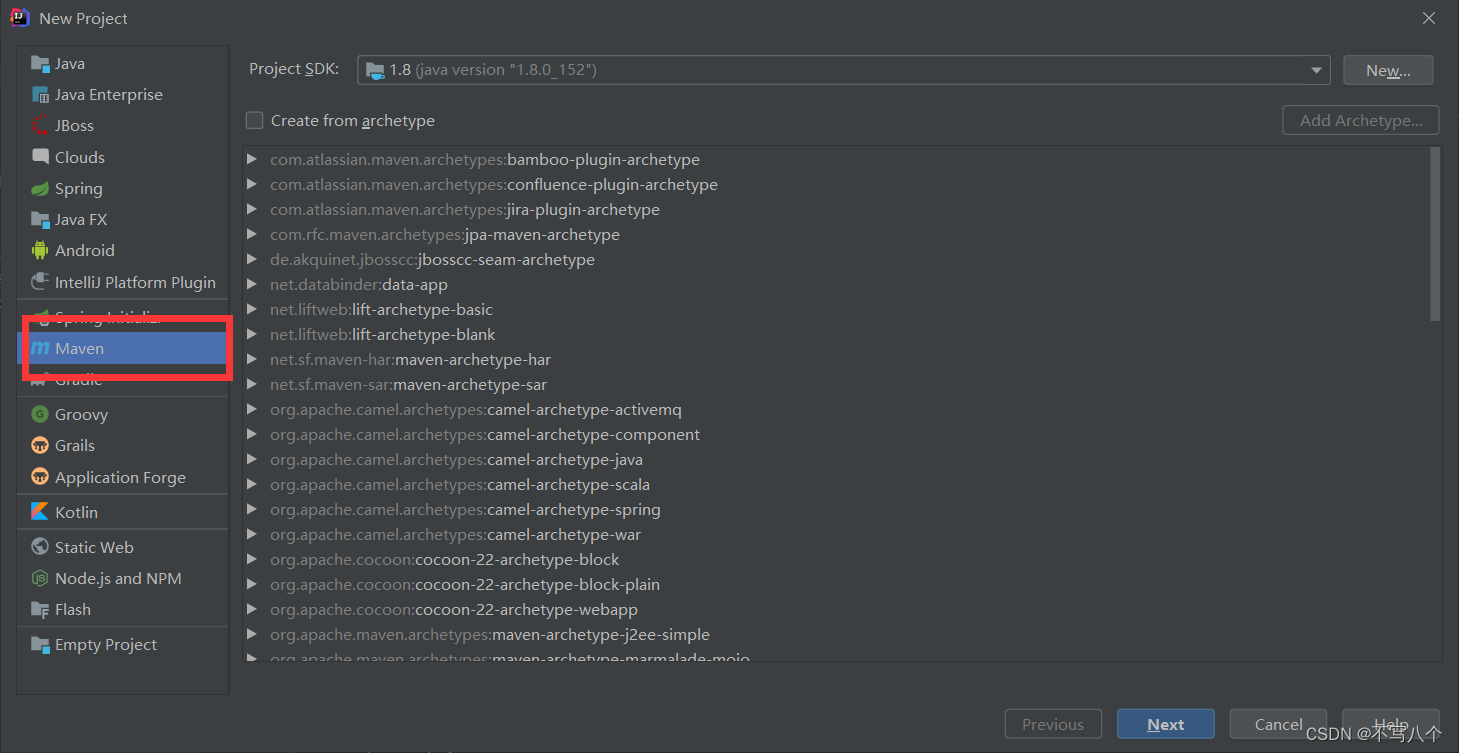Select Android project type label
This screenshot has height=753, width=1459.
[85, 251]
